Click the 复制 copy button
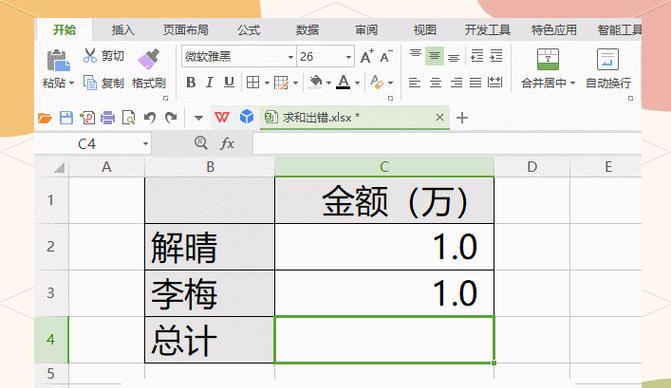The height and width of the screenshot is (388, 671). point(104,83)
